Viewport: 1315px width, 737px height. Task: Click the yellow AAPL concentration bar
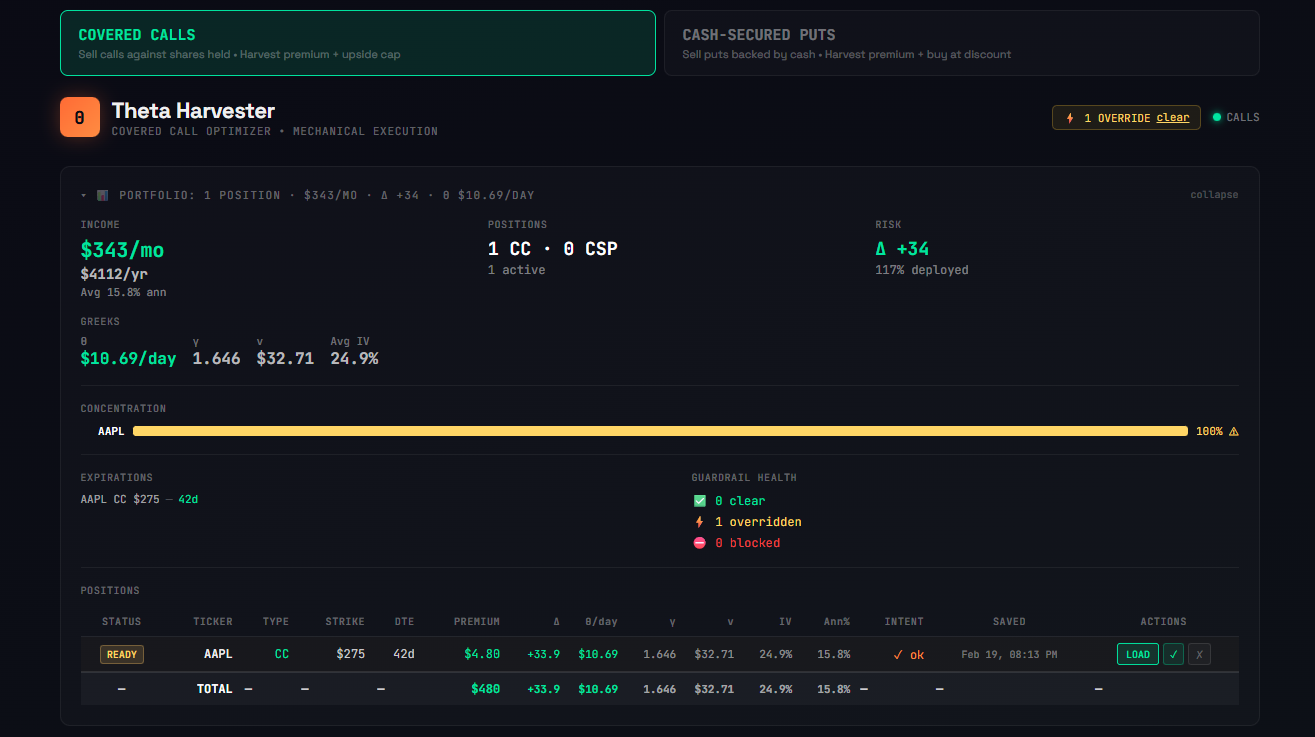tap(660, 431)
